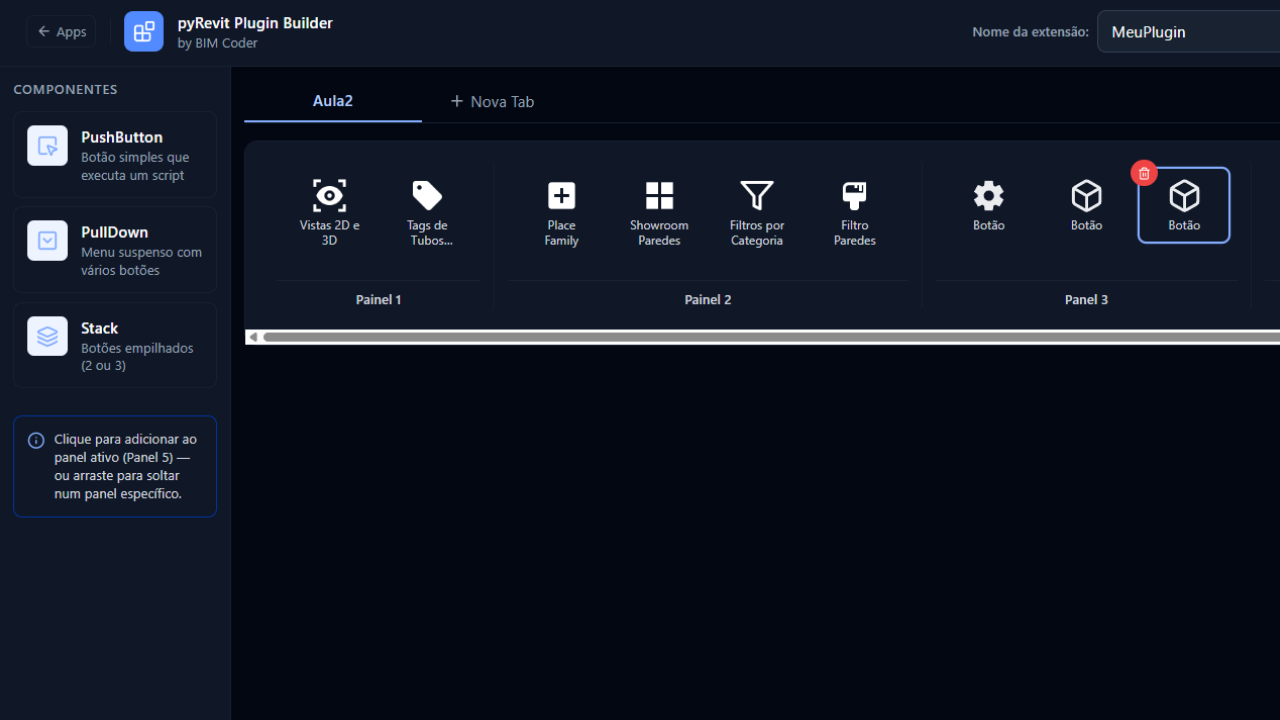Click the pyRevit Plugin Builder logo icon
1280x720 pixels.
pos(144,32)
